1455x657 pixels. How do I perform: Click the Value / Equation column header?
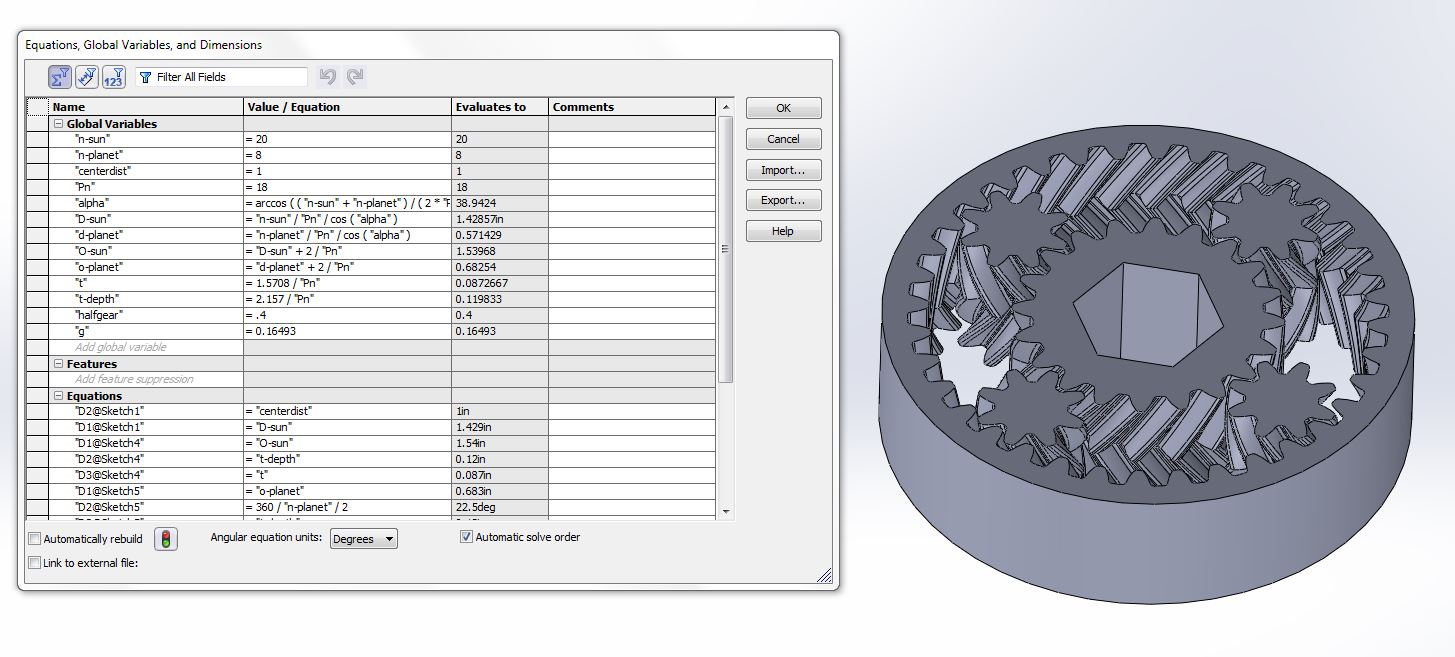click(347, 107)
